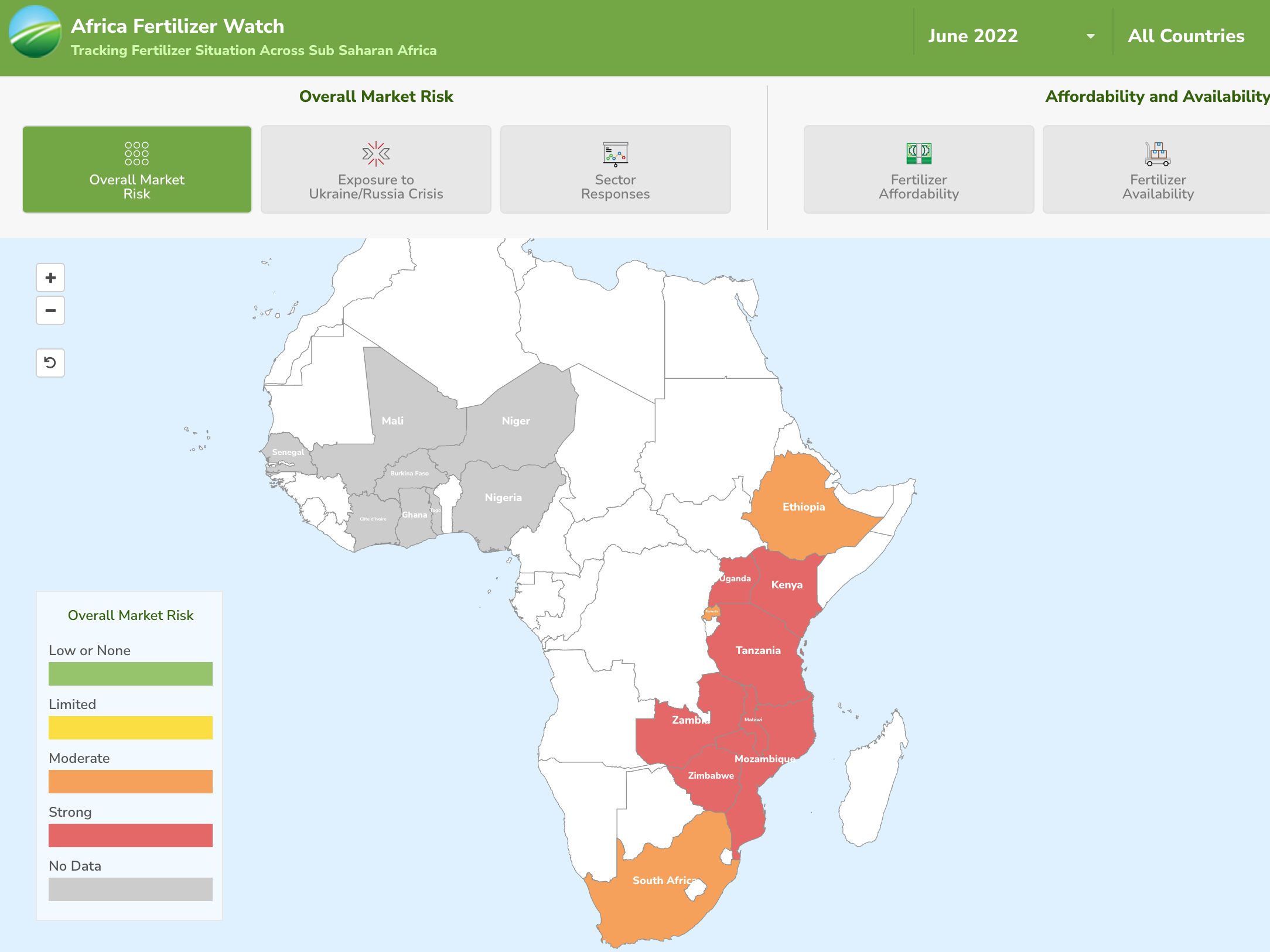Click the Strong risk red color swatch
Screen dimensions: 1270x952
[x=130, y=835]
